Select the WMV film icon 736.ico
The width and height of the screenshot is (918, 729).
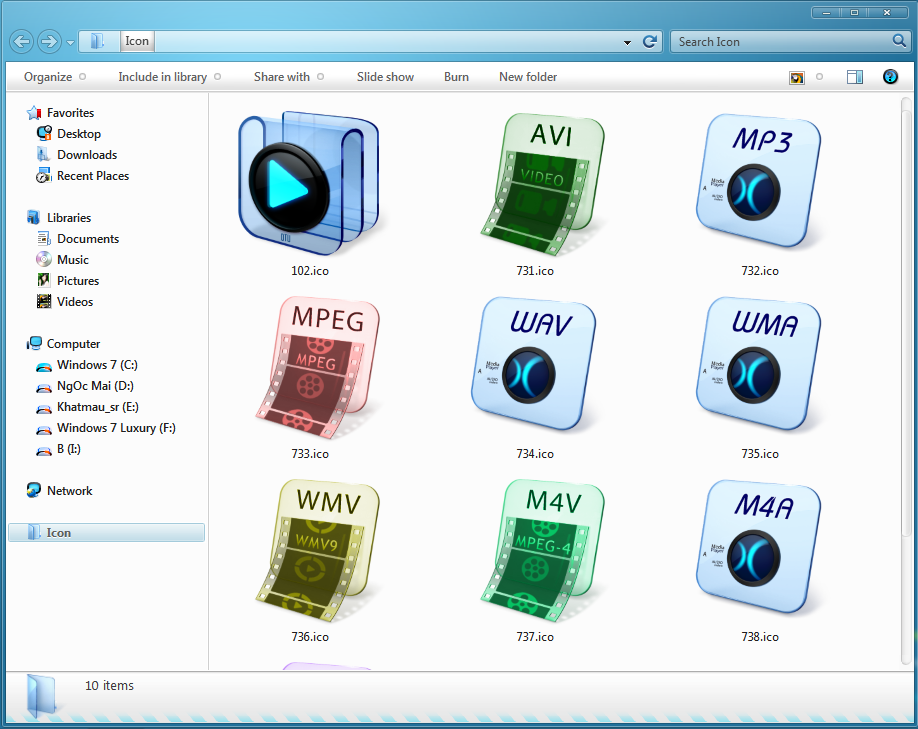point(318,550)
